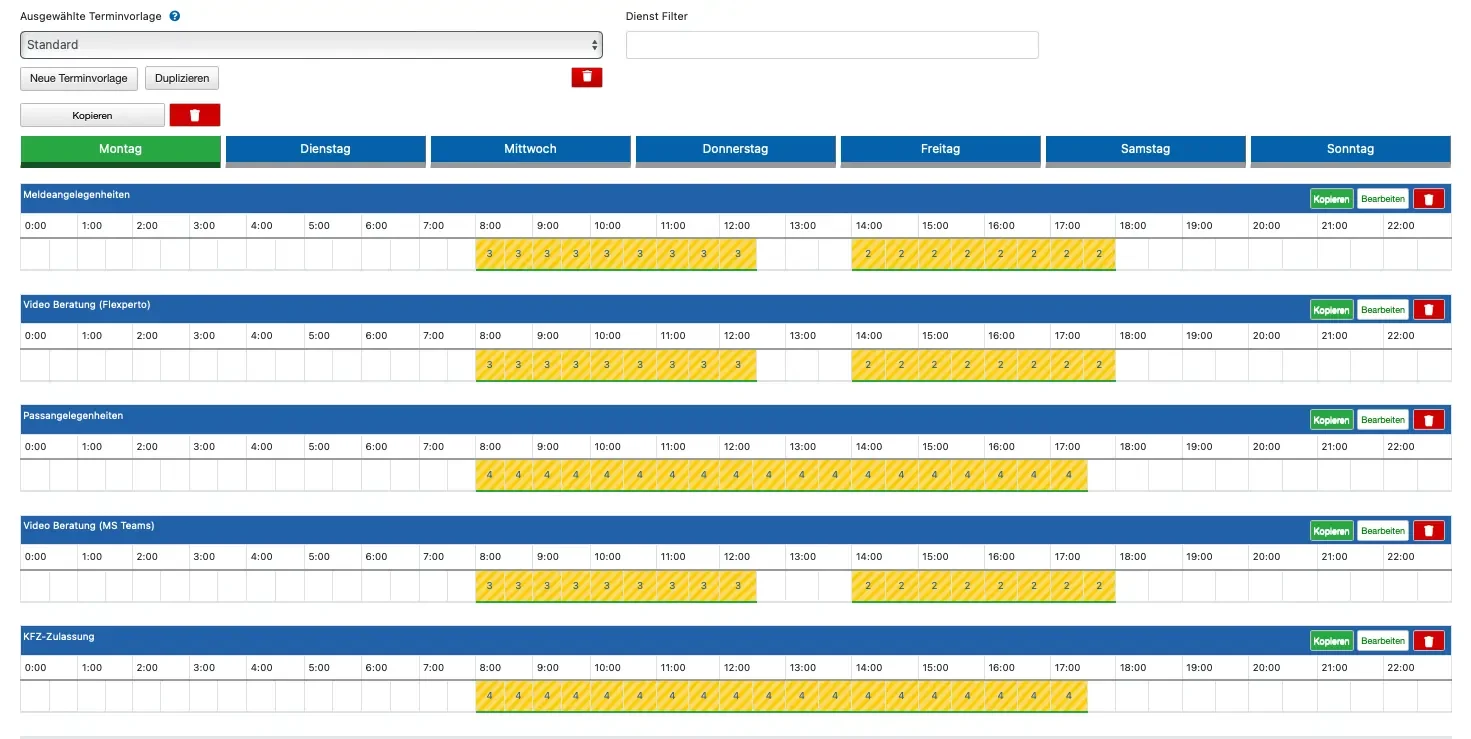The image size is (1471, 739).
Task: Open the Sonntag day tab
Action: coord(1350,149)
